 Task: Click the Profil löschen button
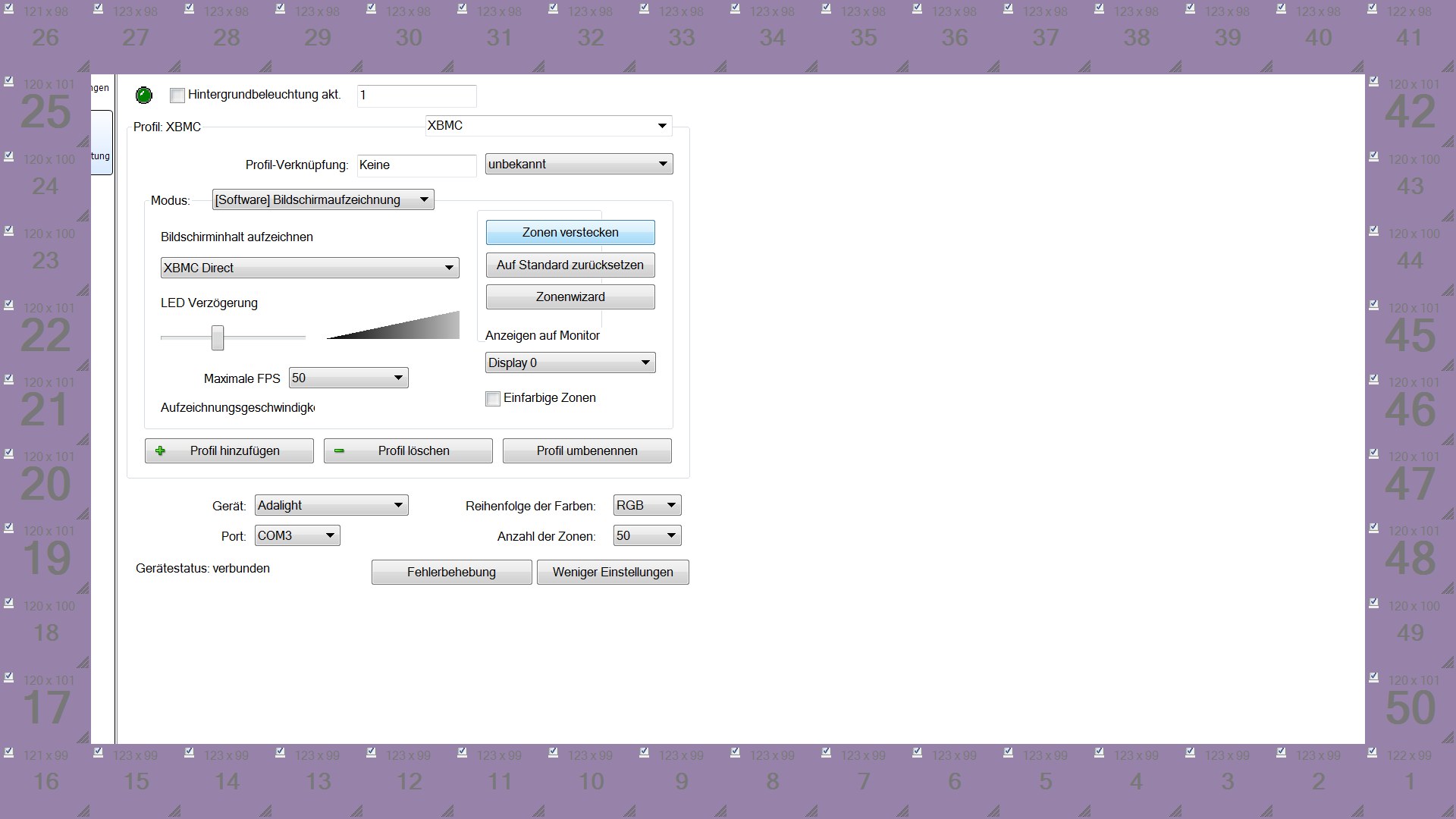408,450
